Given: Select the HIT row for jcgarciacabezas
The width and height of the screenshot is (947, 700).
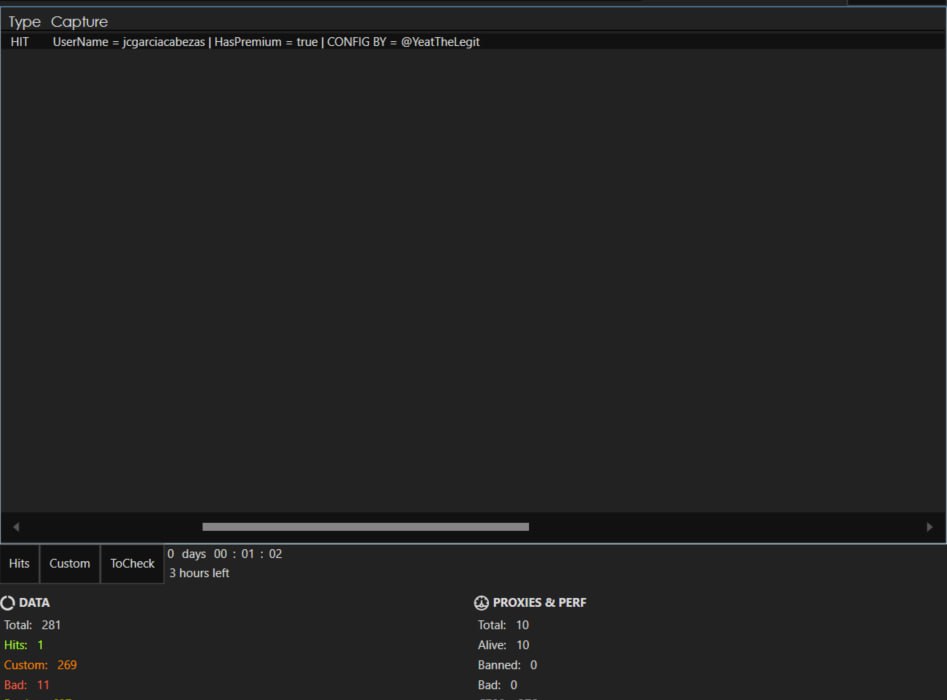Looking at the screenshot, I should [473, 42].
